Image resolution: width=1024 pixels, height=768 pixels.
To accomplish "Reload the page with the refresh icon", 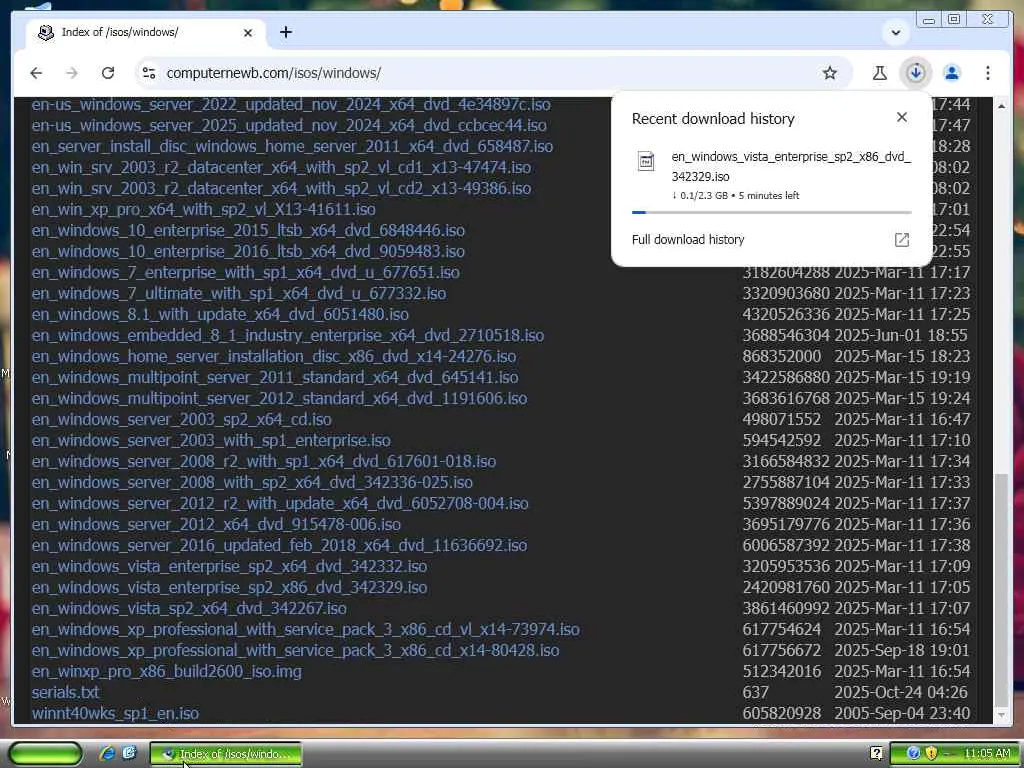I will (x=108, y=73).
